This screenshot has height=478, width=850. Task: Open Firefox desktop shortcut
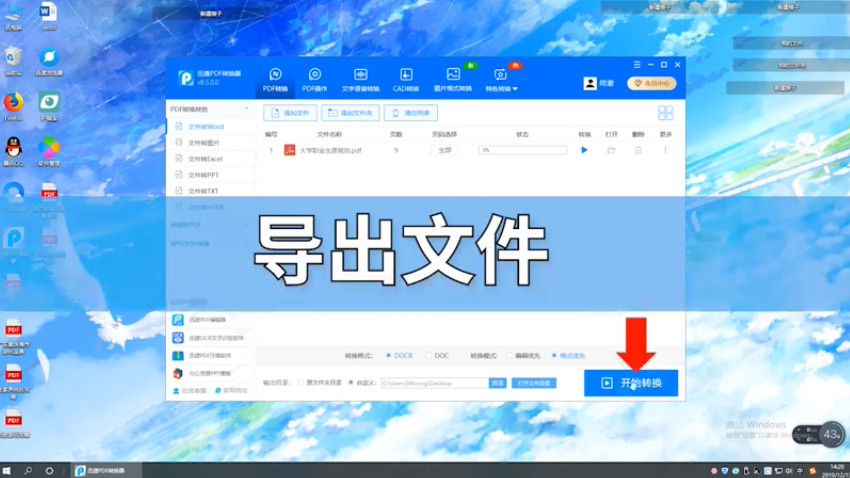click(14, 106)
